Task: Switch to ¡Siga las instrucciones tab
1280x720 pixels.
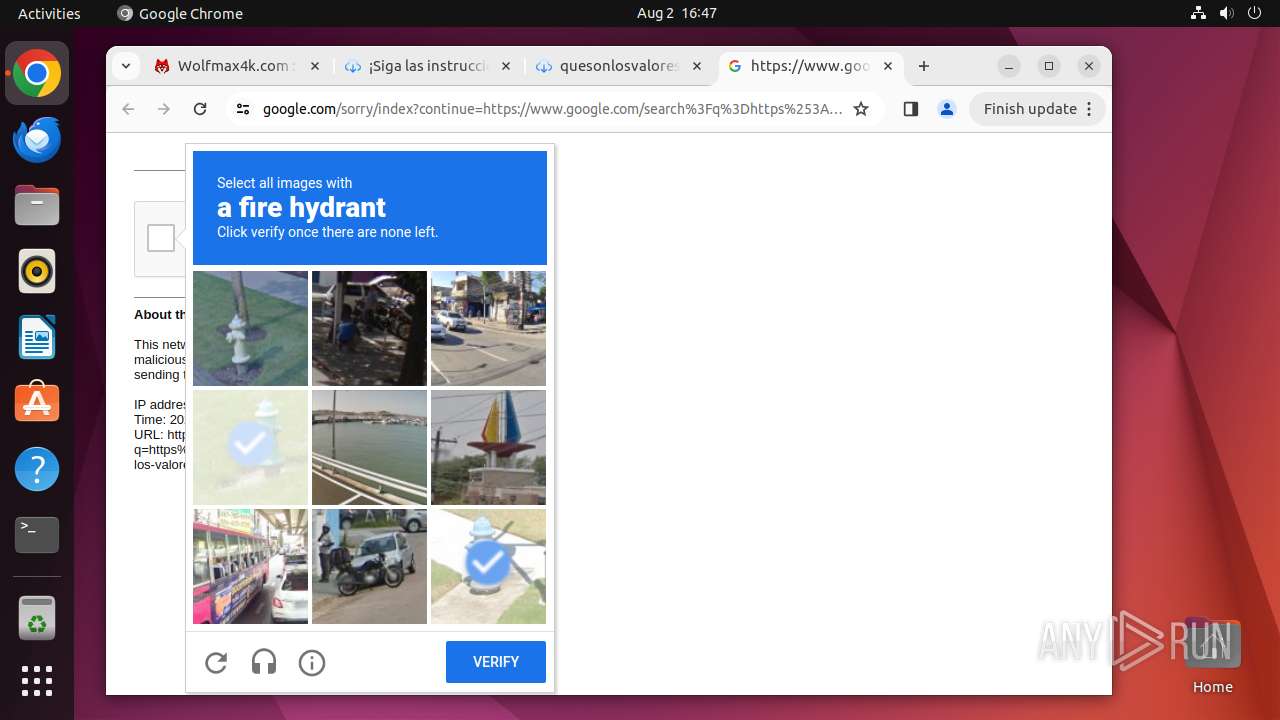Action: click(x=427, y=66)
